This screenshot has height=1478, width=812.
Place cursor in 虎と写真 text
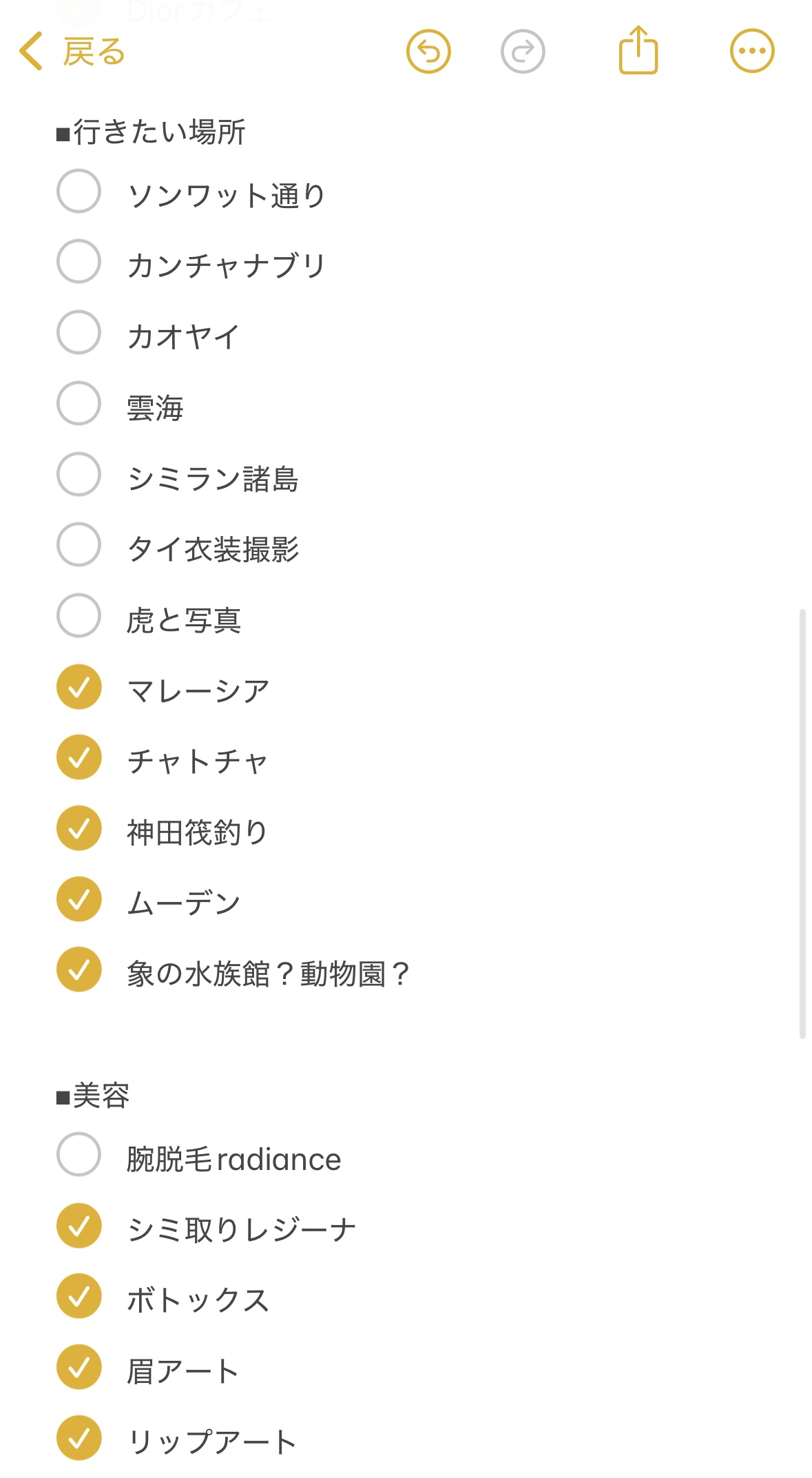pyautogui.click(x=184, y=620)
